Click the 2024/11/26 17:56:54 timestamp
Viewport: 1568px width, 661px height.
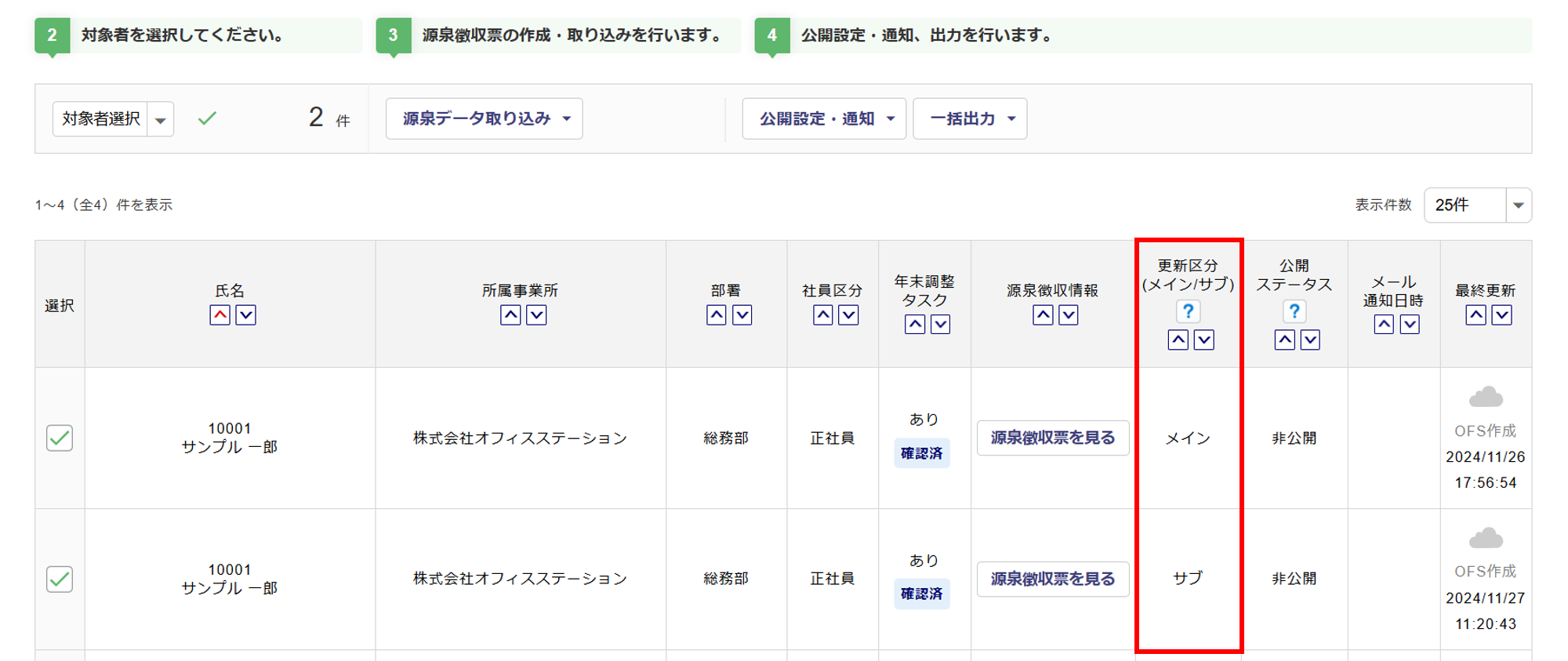1486,470
